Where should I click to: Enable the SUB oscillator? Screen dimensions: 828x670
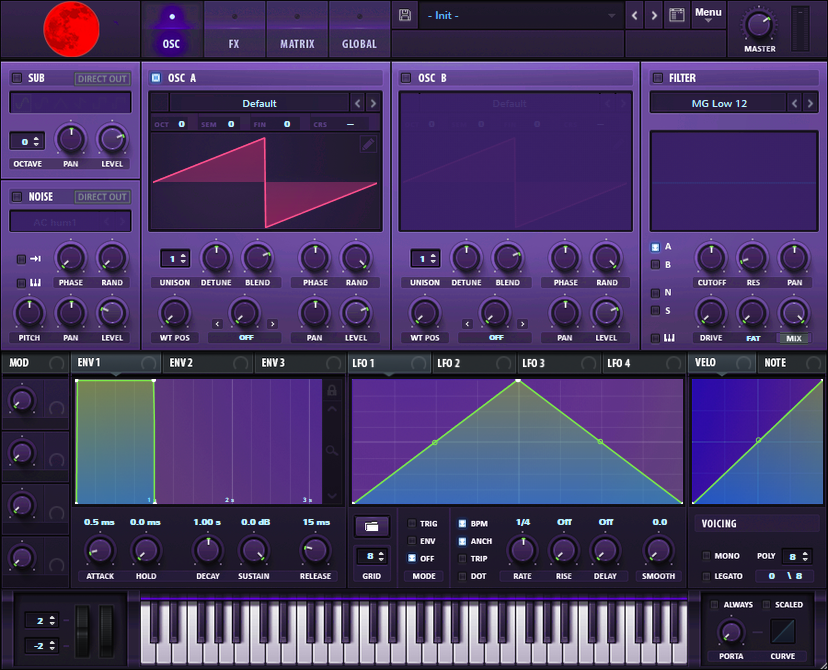pyautogui.click(x=17, y=78)
